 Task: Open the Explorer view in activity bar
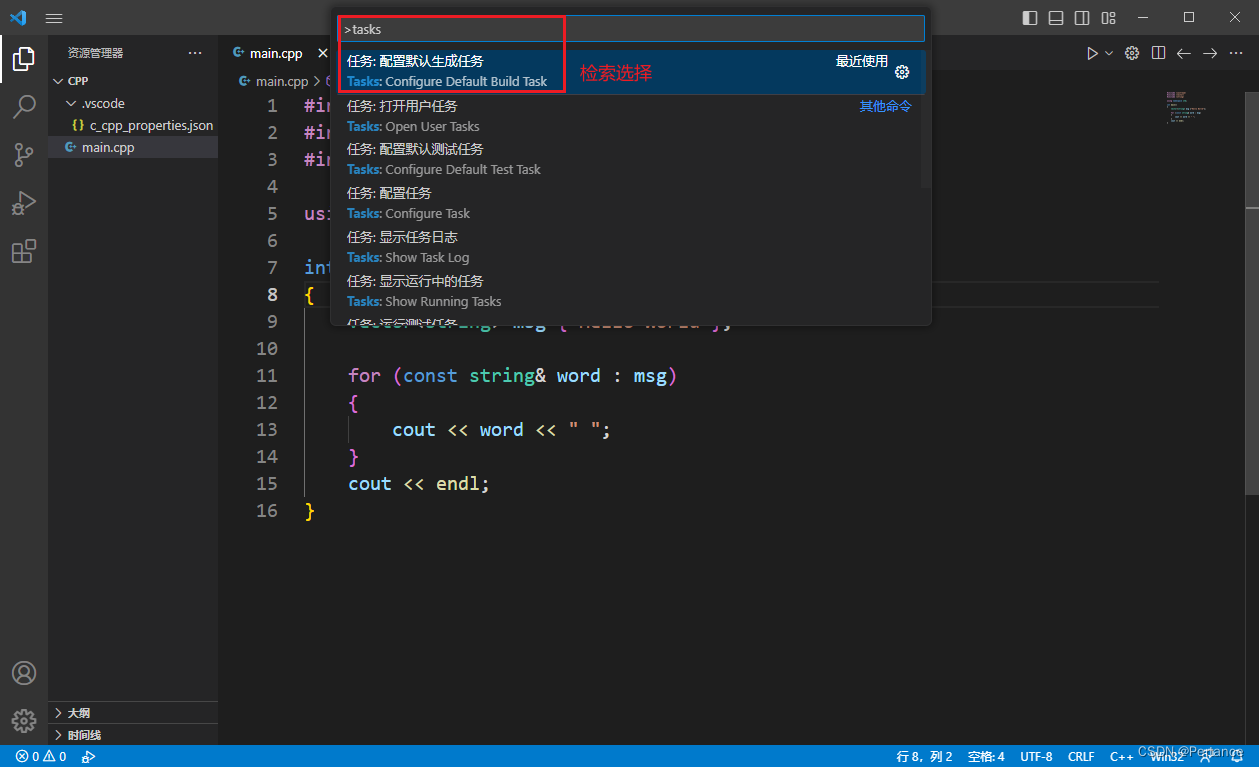[x=24, y=59]
